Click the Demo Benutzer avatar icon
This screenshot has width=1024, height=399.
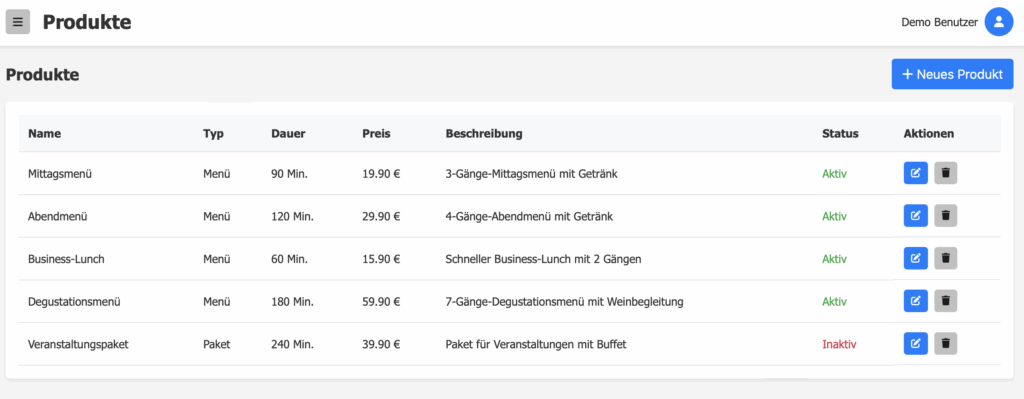(999, 22)
